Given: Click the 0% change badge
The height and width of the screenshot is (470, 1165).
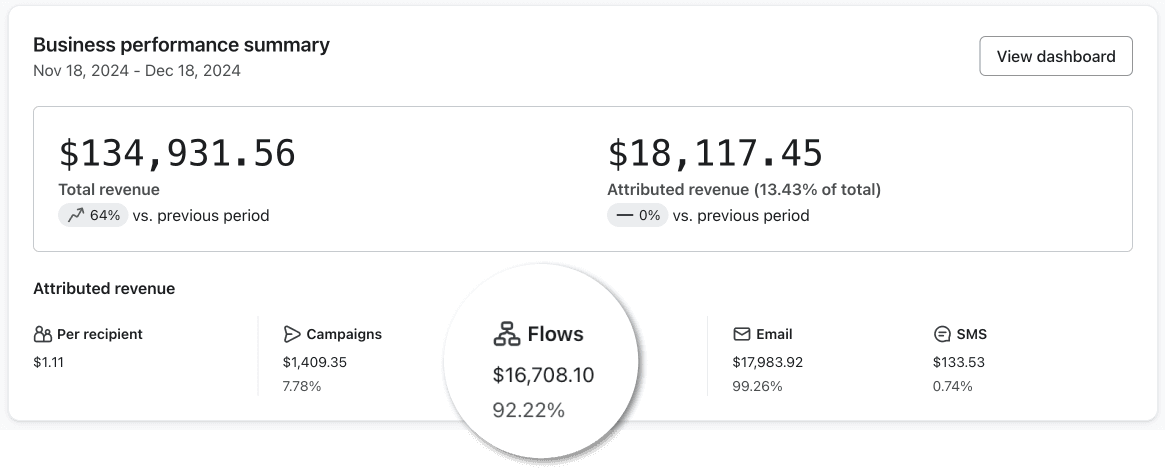Looking at the screenshot, I should (x=637, y=215).
